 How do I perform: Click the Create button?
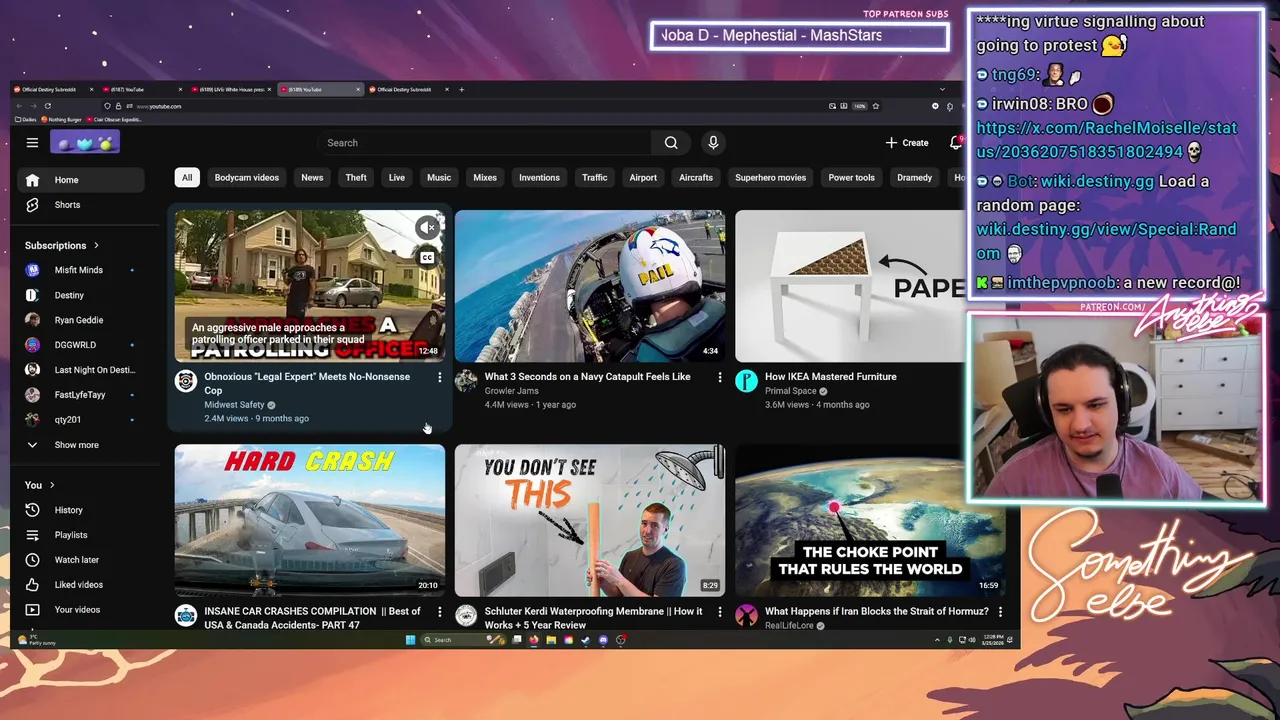coord(907,143)
